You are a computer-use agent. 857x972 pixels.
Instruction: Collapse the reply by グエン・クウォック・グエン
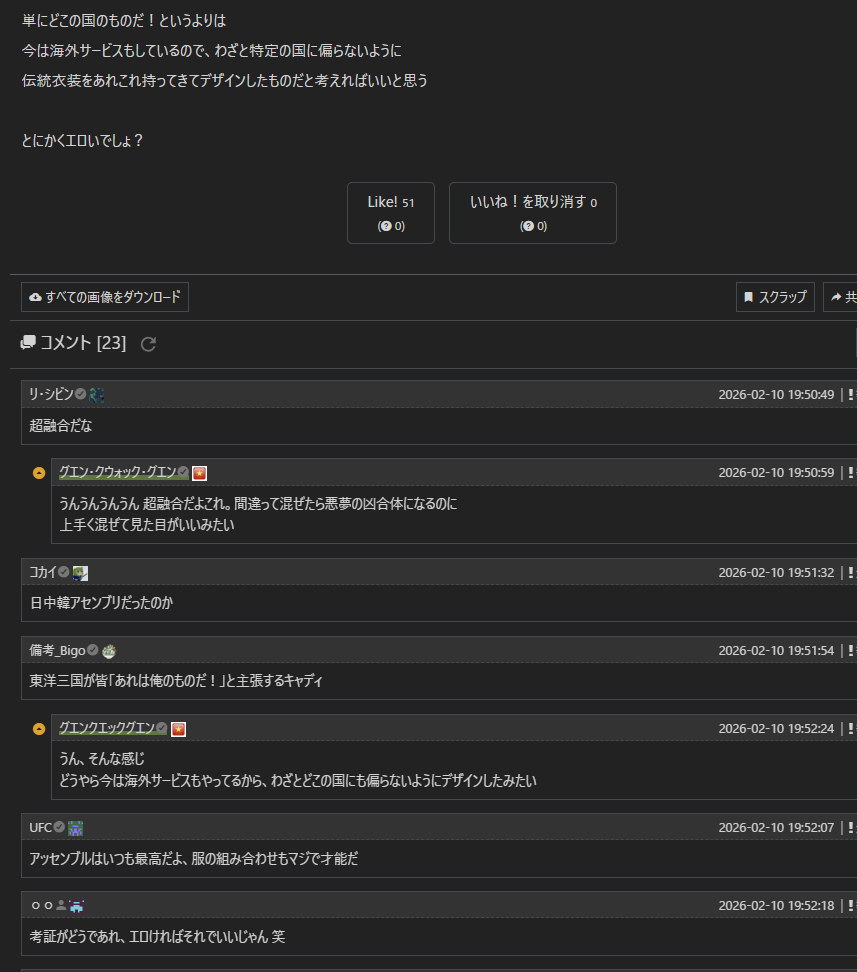click(x=39, y=473)
